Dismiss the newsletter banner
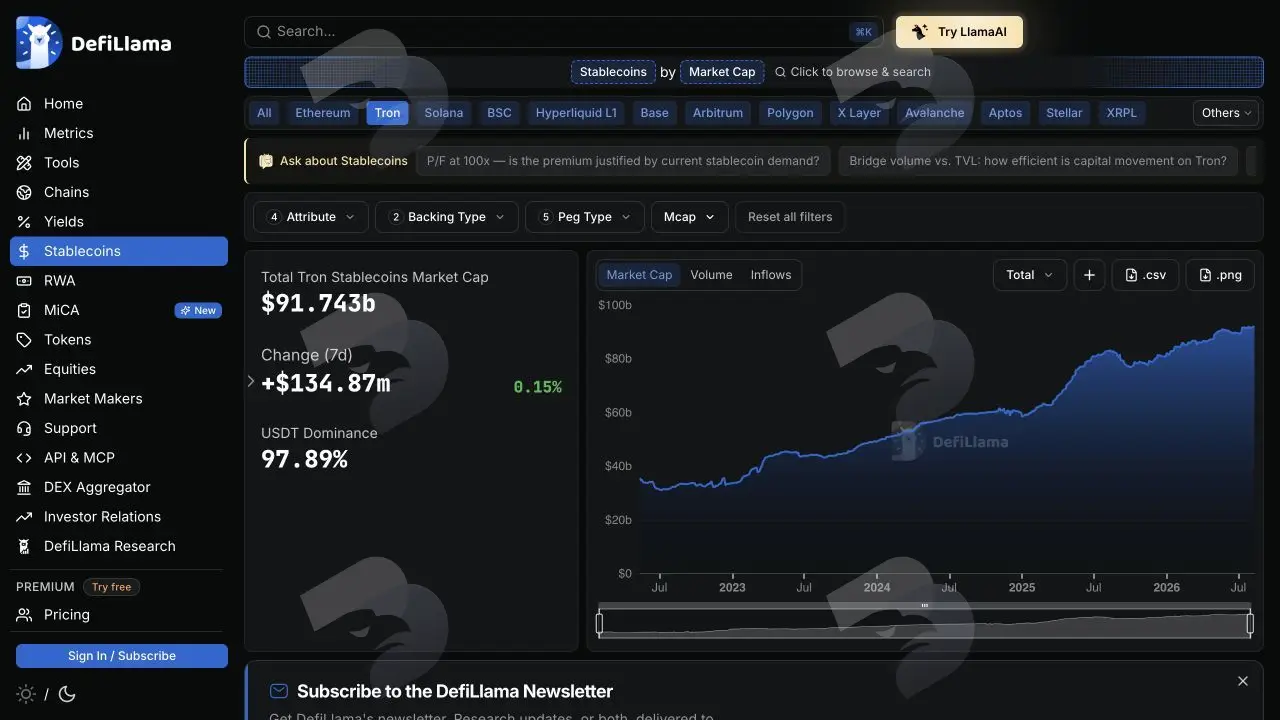Image resolution: width=1280 pixels, height=720 pixels. coord(1243,681)
